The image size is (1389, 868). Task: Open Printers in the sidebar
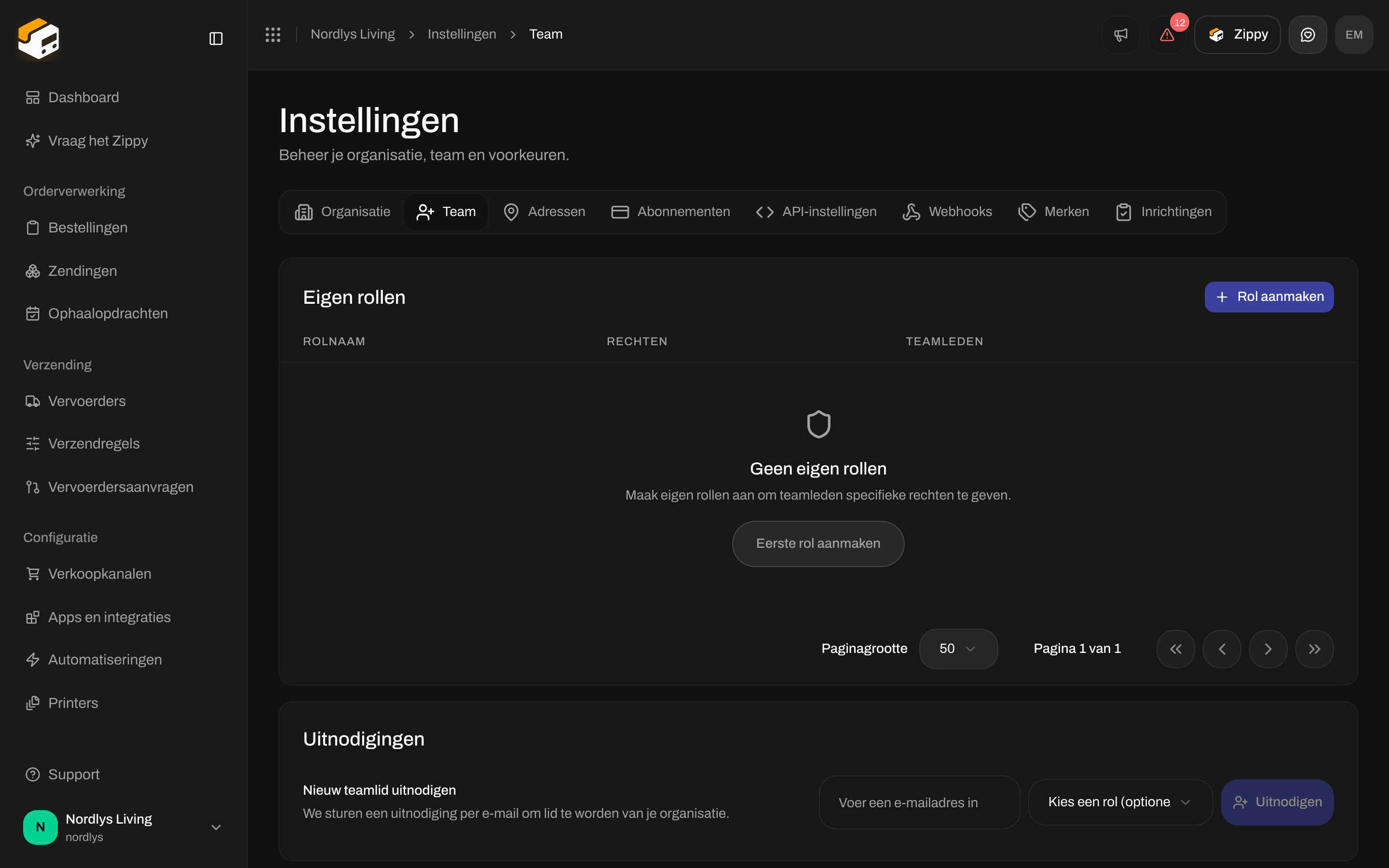pos(123,703)
